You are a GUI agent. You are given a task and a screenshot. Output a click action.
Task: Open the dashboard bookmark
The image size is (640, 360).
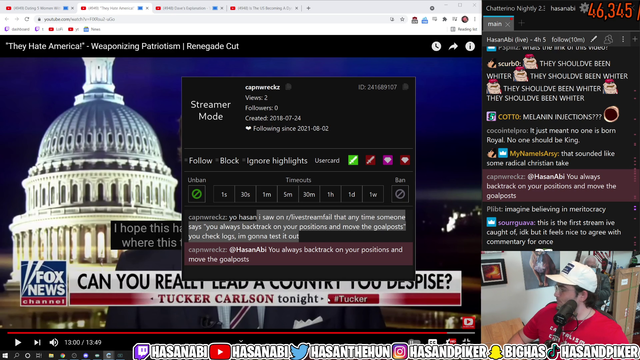point(17,29)
